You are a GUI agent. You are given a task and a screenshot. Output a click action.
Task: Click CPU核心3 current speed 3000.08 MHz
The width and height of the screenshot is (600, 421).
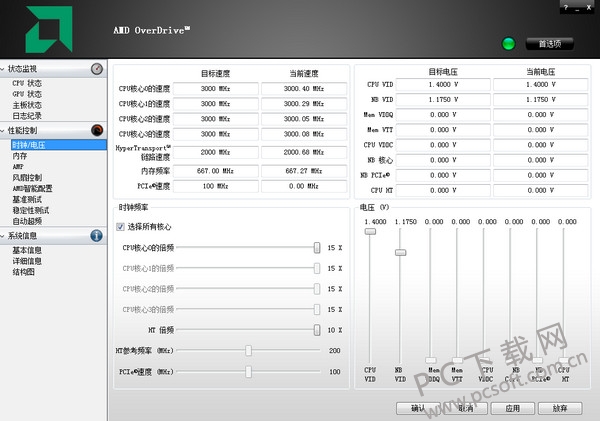pyautogui.click(x=304, y=134)
